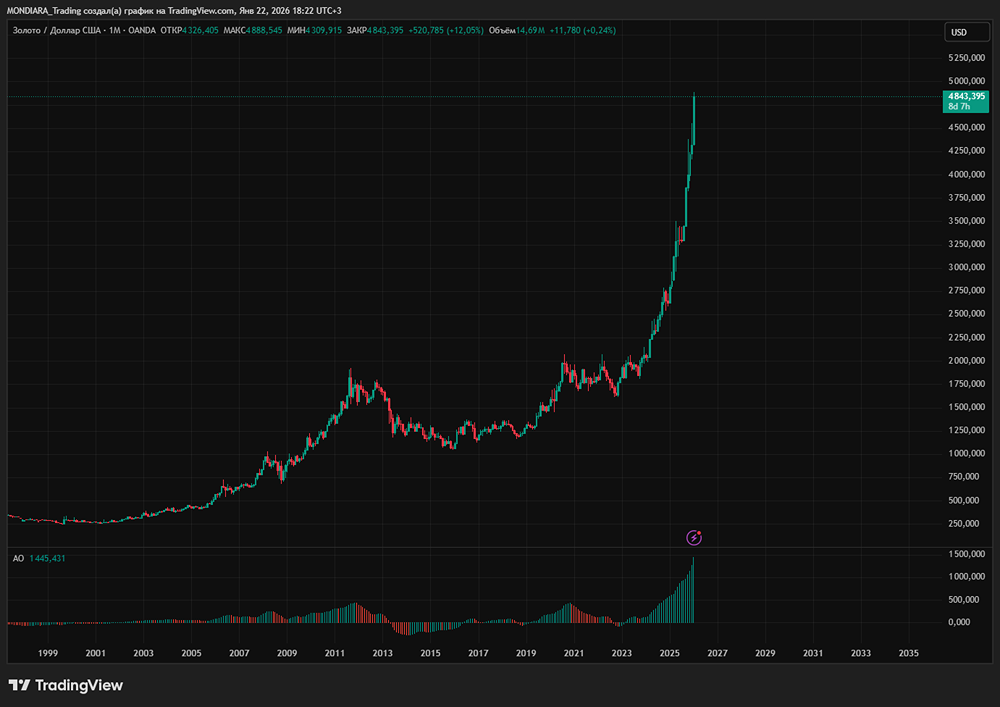Viewport: 1000px width, 707px height.
Task: Click the 2029 label on time axis
Action: coord(765,653)
